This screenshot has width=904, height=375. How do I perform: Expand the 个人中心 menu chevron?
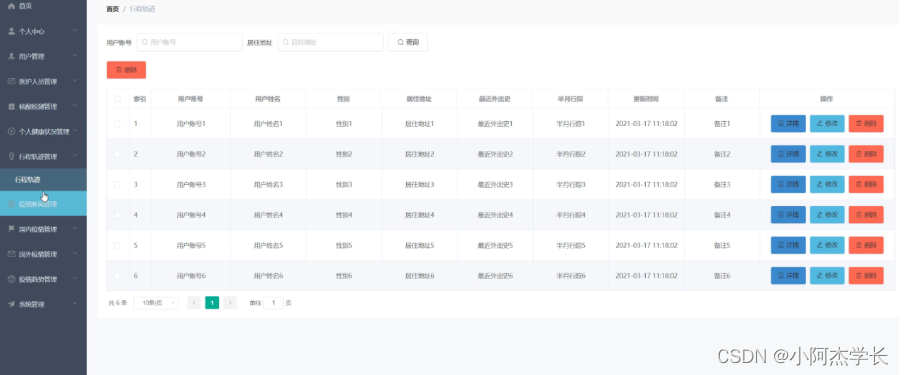tap(75, 31)
